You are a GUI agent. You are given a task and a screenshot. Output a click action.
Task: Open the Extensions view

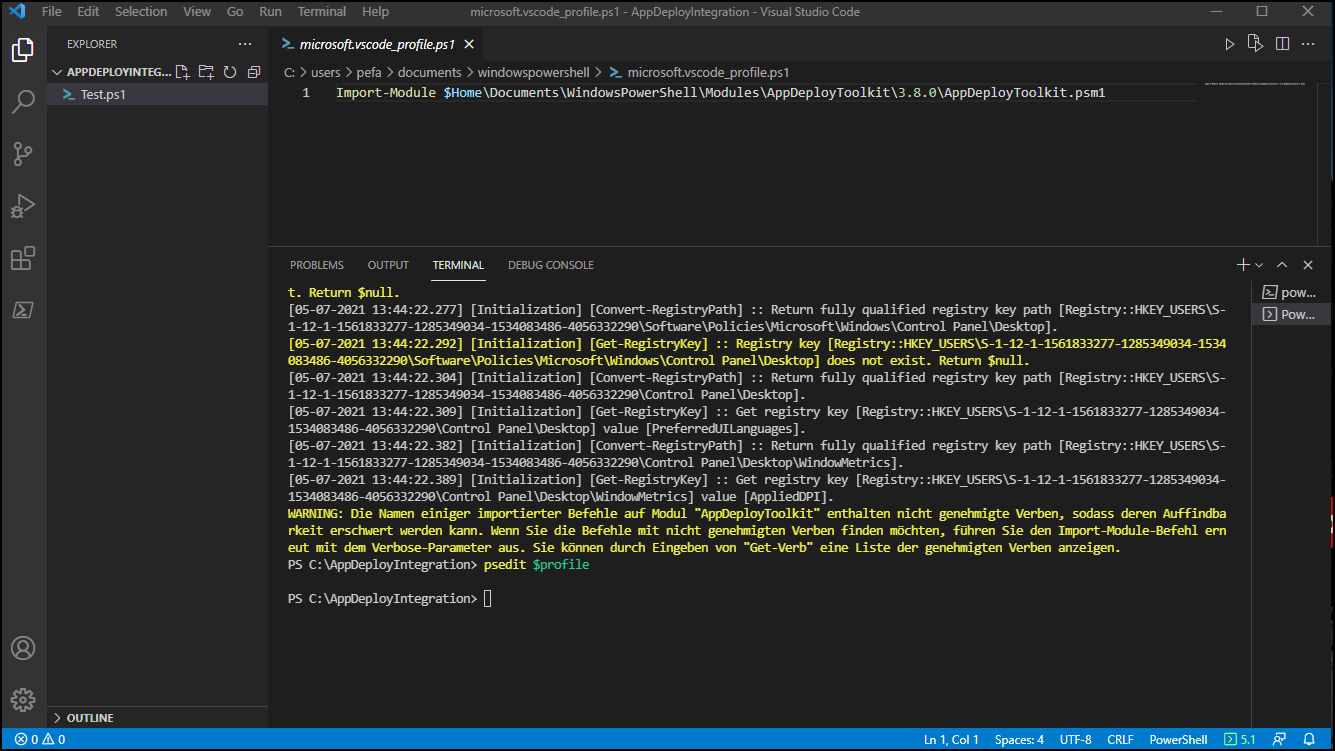click(x=23, y=258)
